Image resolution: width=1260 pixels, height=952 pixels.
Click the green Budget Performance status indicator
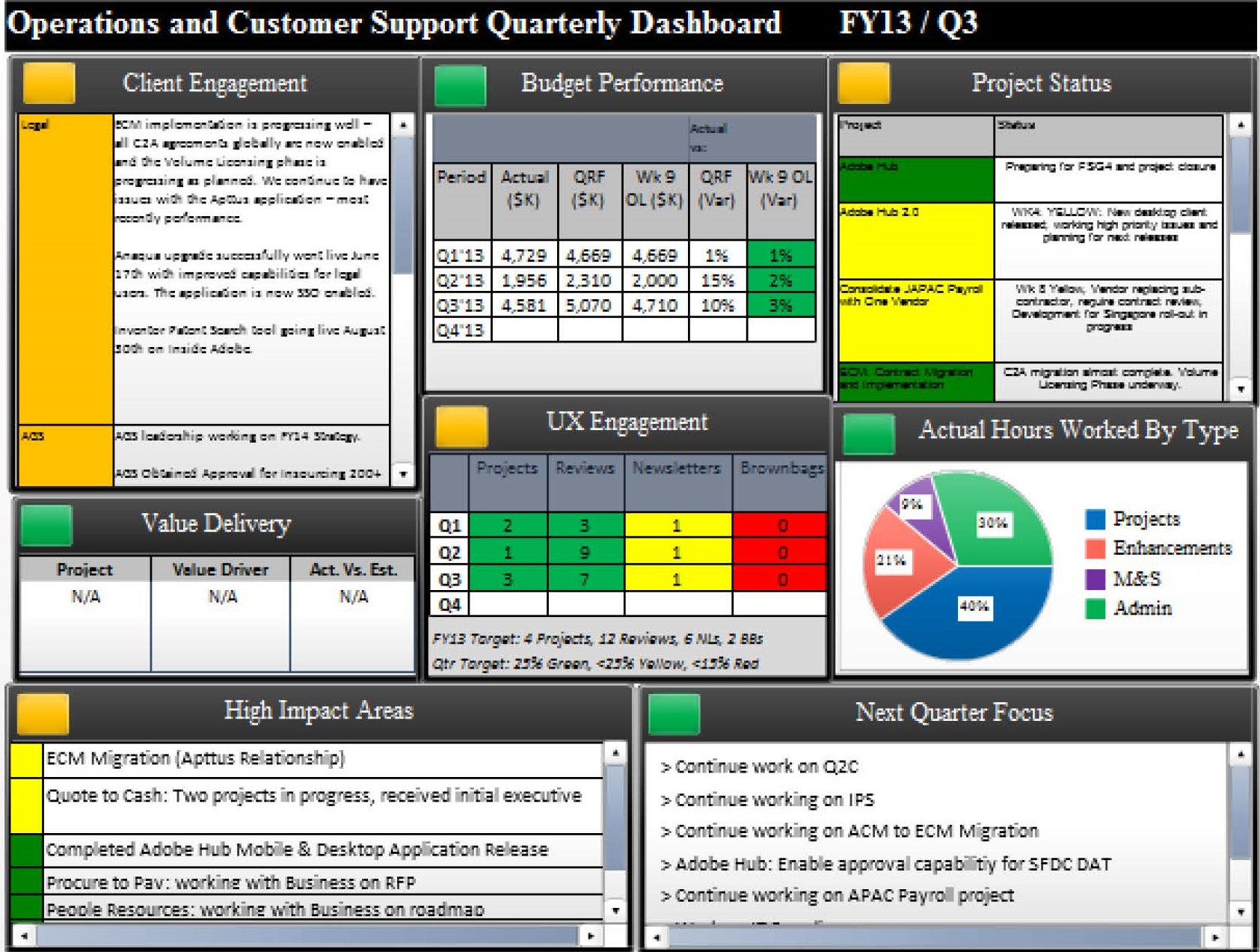pos(461,85)
